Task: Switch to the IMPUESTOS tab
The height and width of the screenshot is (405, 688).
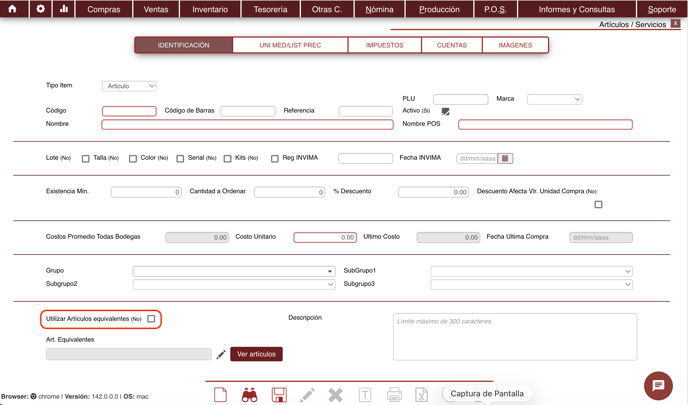Action: [x=385, y=45]
